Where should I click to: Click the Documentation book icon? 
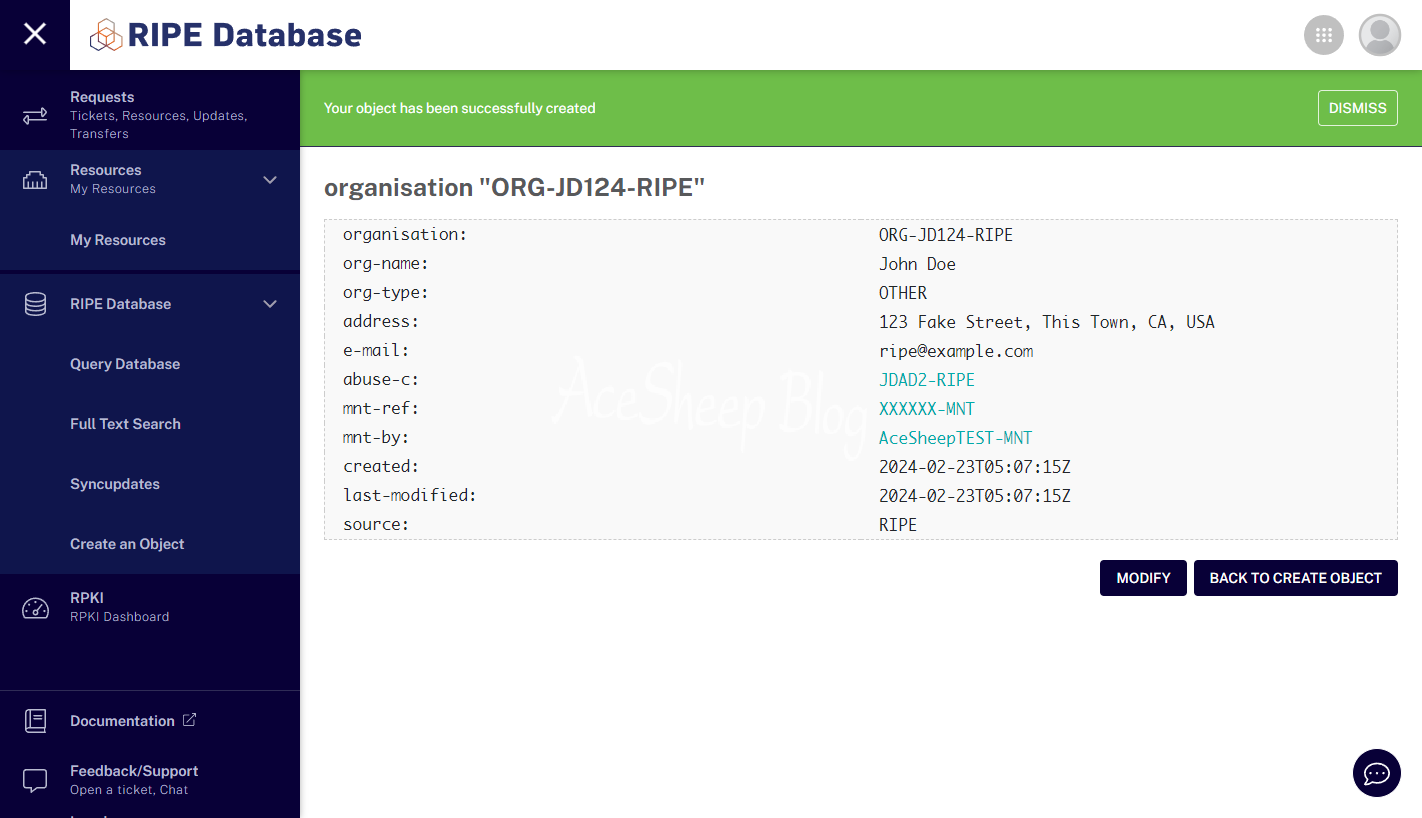35,721
